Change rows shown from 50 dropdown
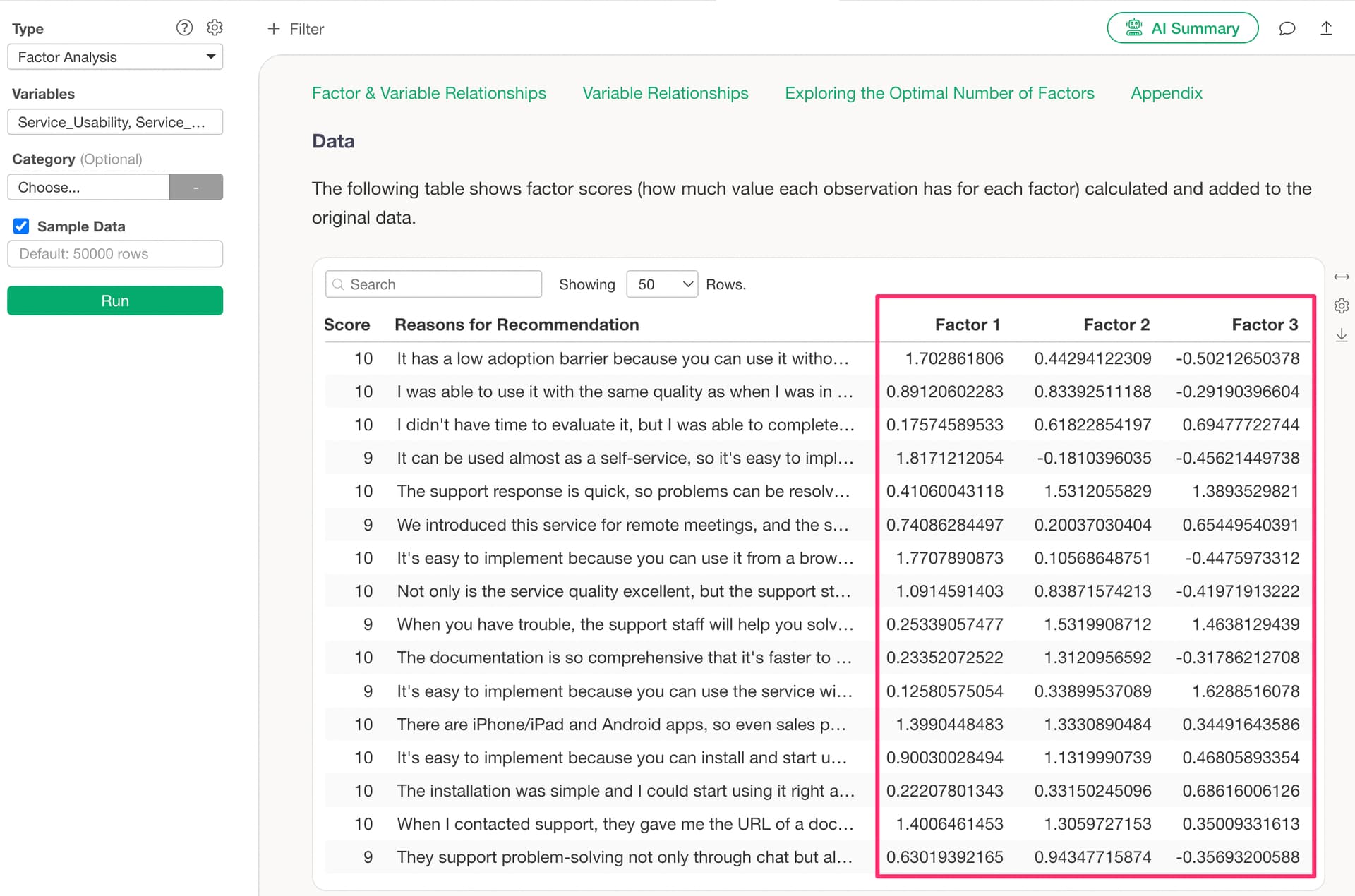The height and width of the screenshot is (896, 1355). coord(662,284)
